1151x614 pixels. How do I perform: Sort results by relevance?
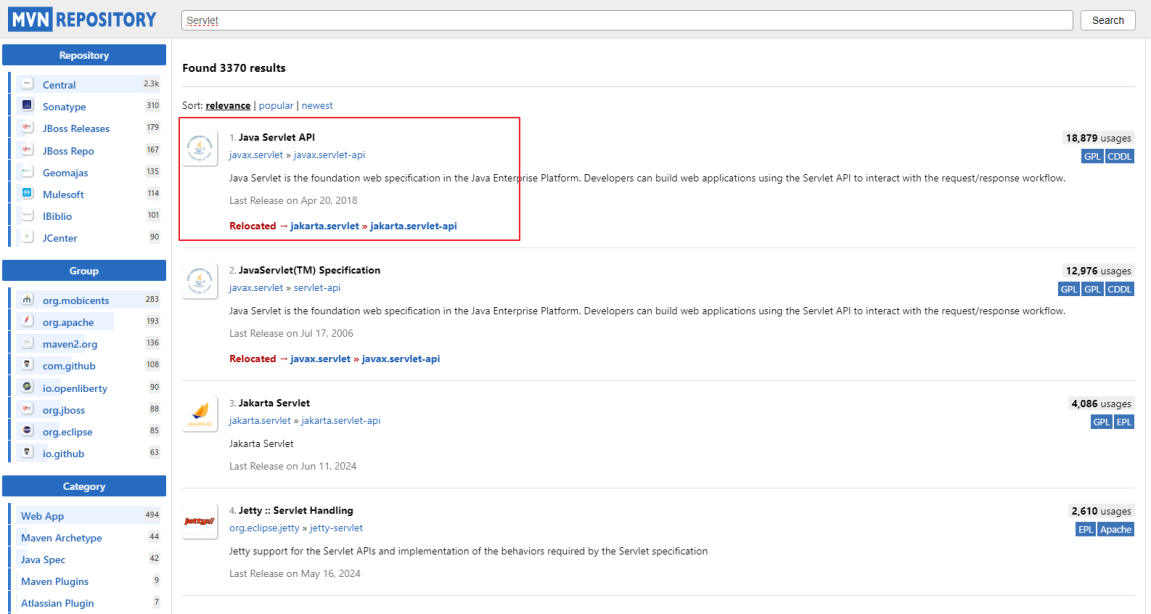228,106
